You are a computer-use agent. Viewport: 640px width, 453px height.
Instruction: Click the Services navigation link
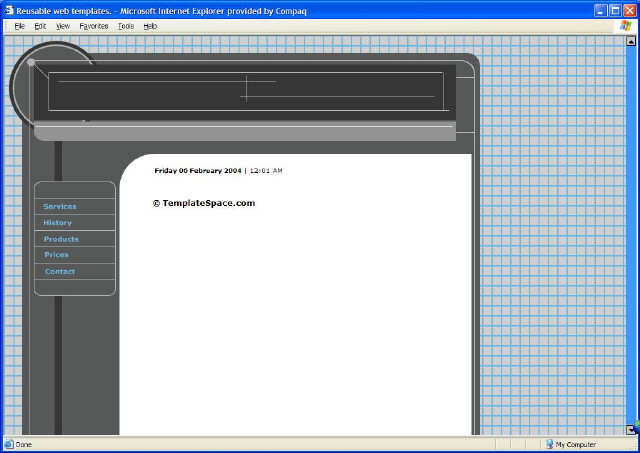60,207
